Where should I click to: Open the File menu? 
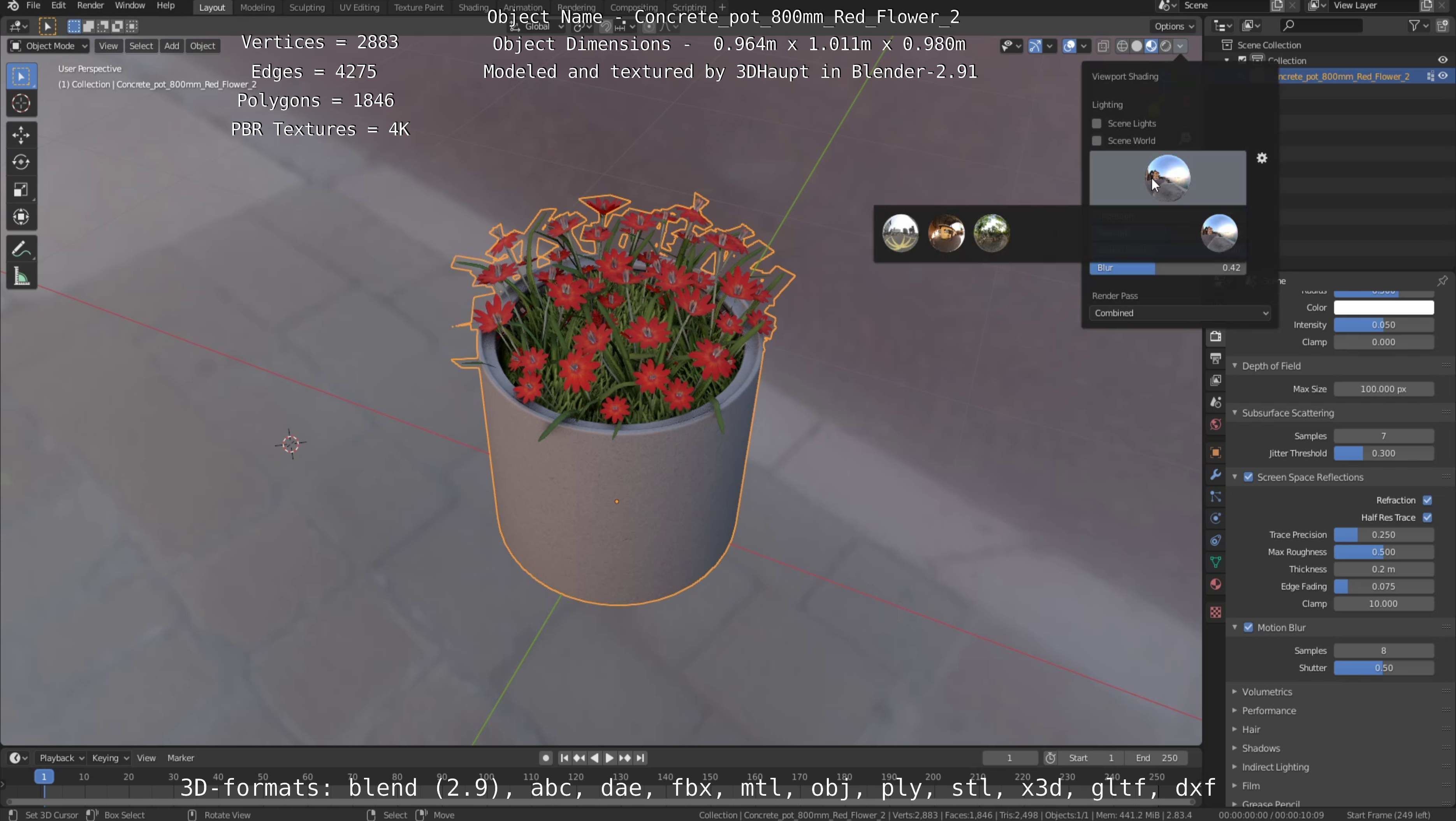click(33, 6)
